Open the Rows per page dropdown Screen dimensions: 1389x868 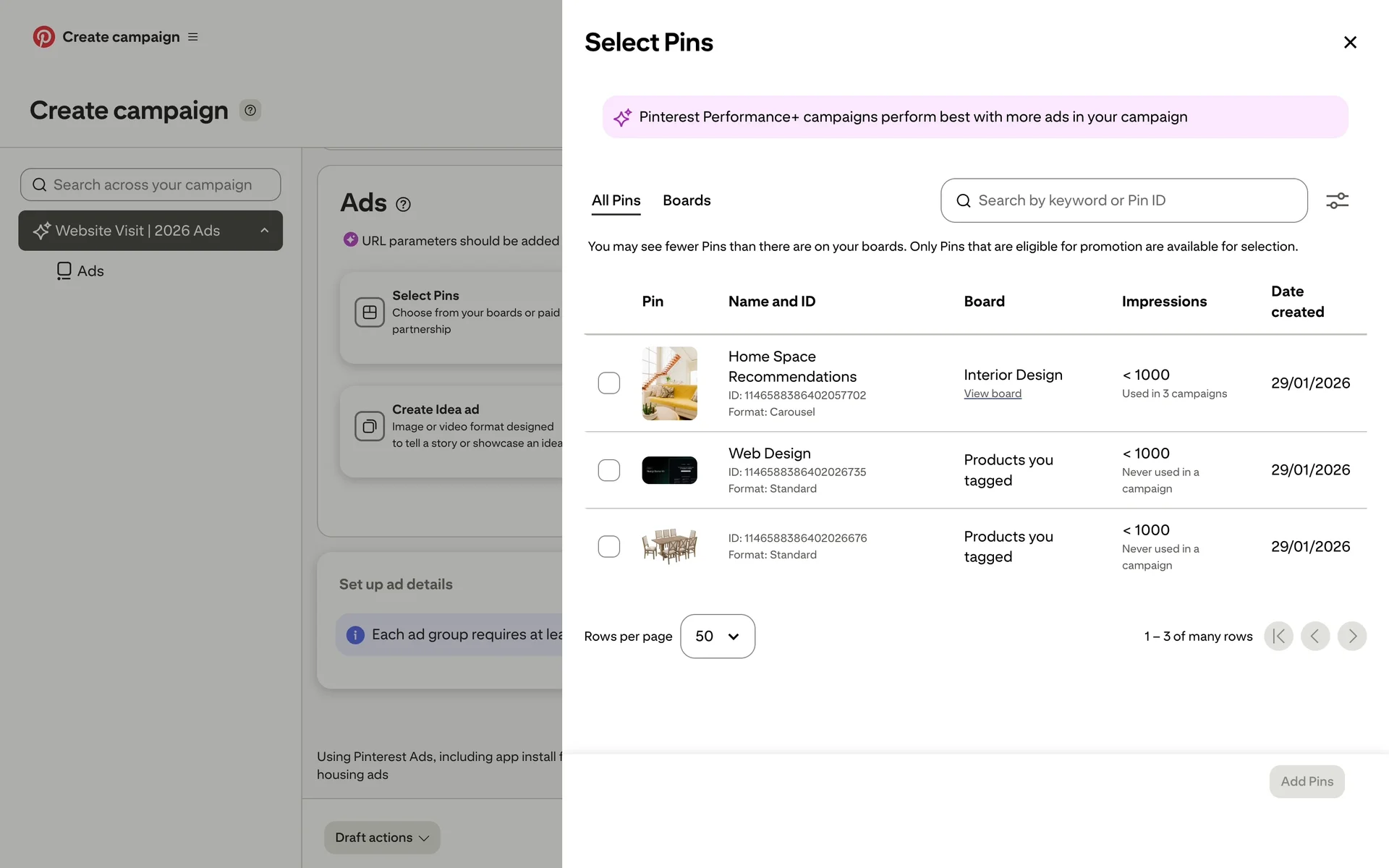pos(717,637)
